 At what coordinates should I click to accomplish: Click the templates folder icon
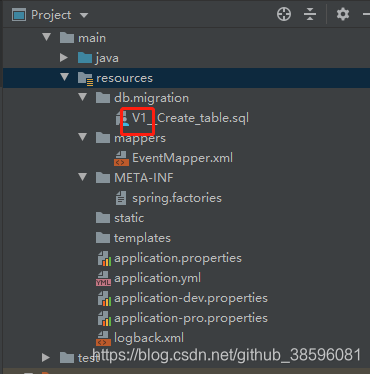[103, 238]
